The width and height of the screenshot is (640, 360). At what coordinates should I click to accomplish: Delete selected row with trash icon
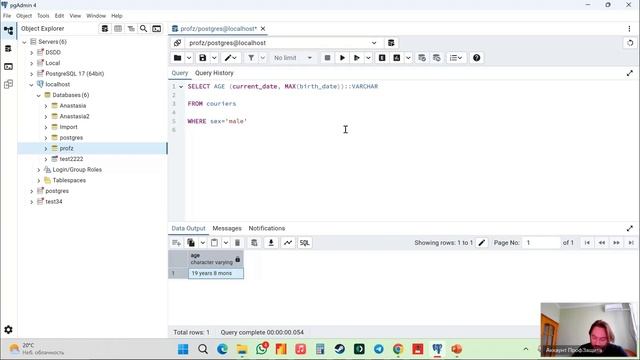tap(237, 243)
